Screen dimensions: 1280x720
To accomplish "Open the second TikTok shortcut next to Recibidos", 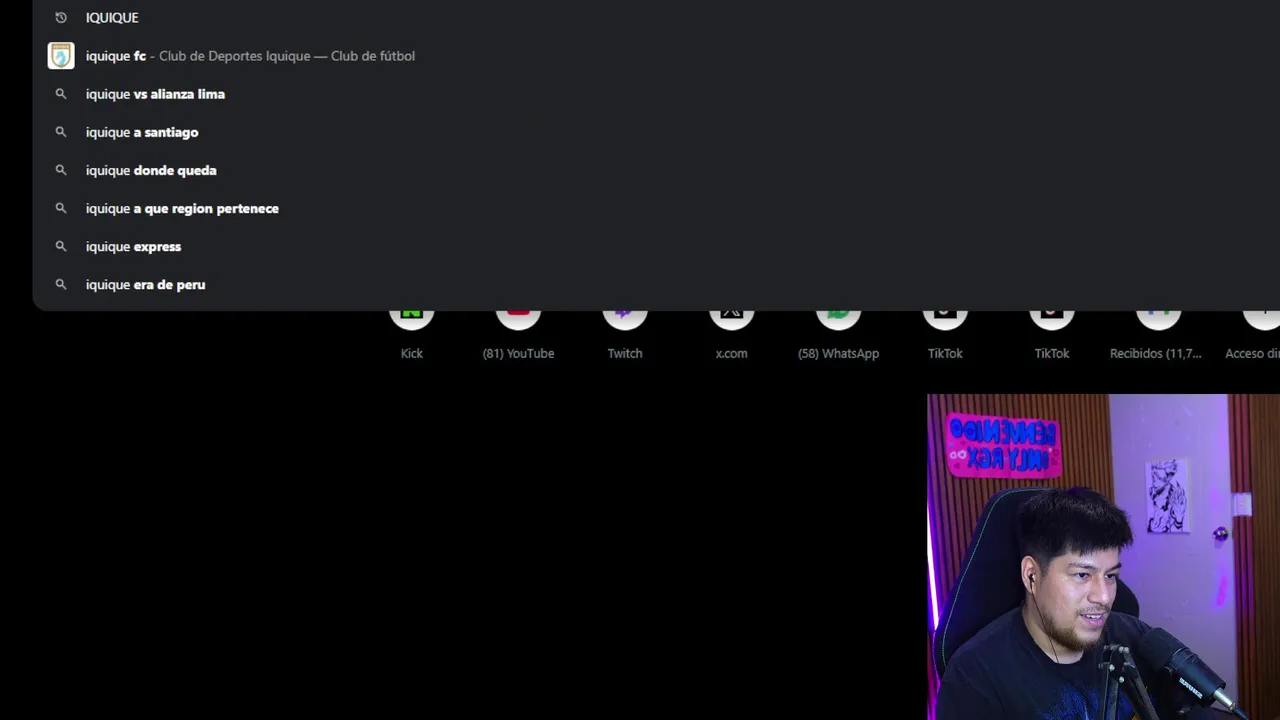I will (1052, 335).
